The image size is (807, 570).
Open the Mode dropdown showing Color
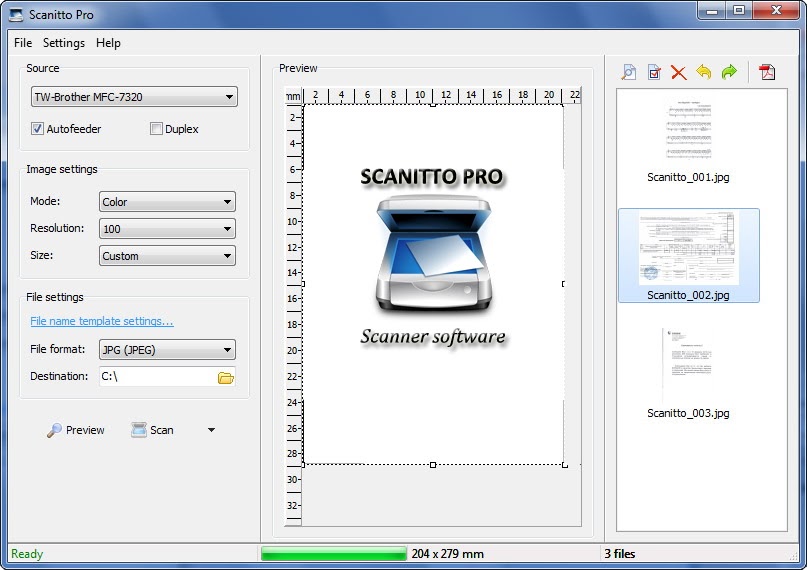(167, 202)
